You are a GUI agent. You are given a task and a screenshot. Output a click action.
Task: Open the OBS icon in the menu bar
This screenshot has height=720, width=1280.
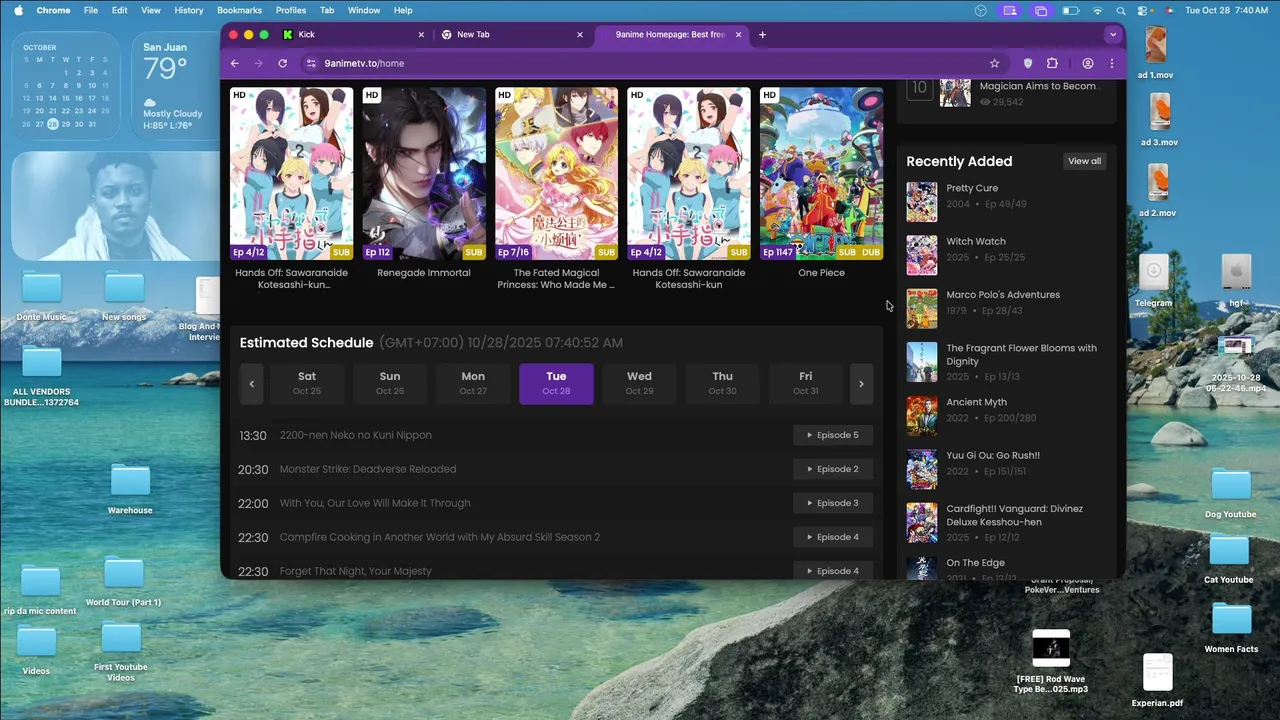[x=981, y=10]
